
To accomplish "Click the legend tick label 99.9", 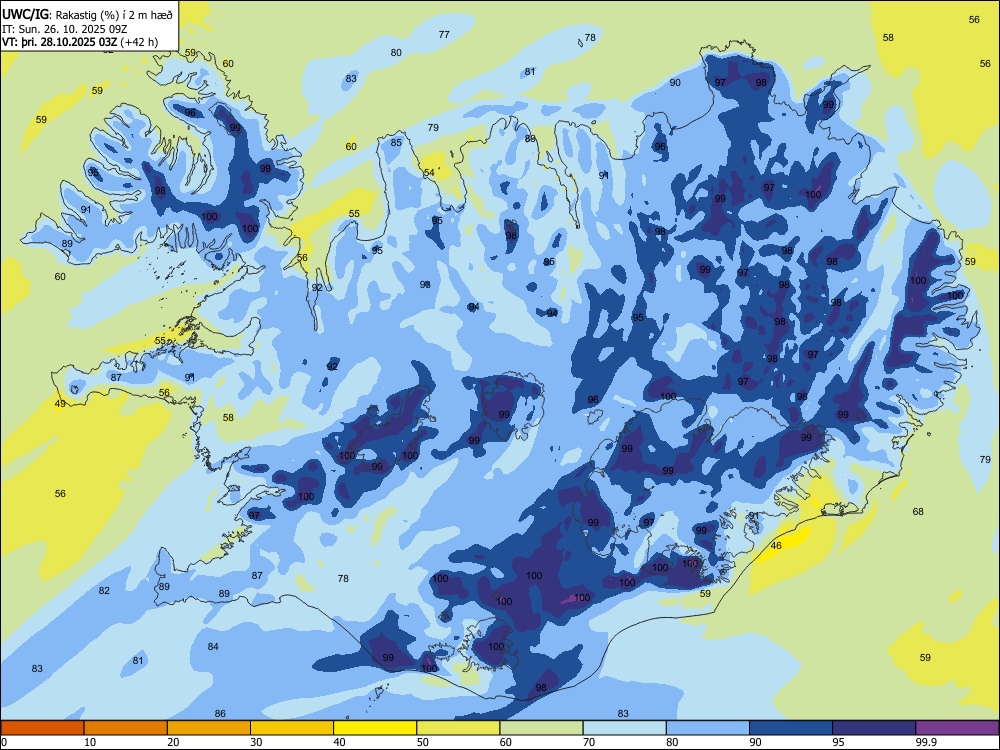I will (x=926, y=742).
